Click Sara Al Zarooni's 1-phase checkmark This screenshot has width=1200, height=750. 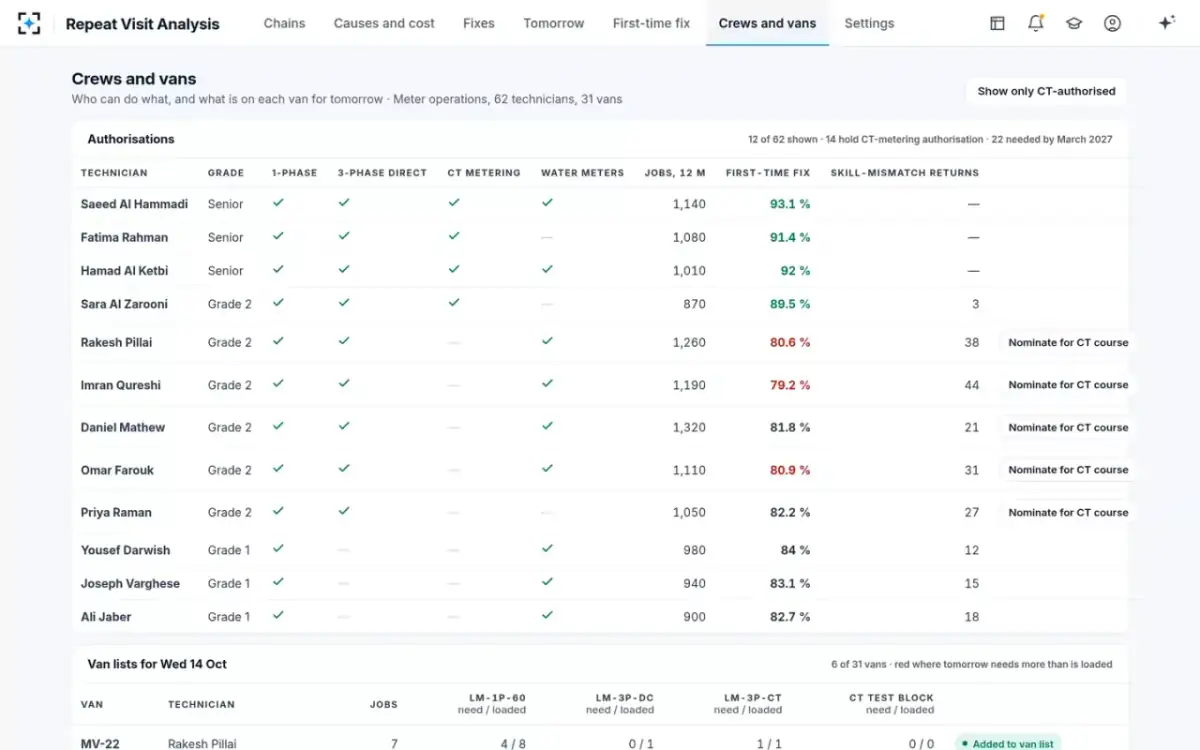click(278, 302)
